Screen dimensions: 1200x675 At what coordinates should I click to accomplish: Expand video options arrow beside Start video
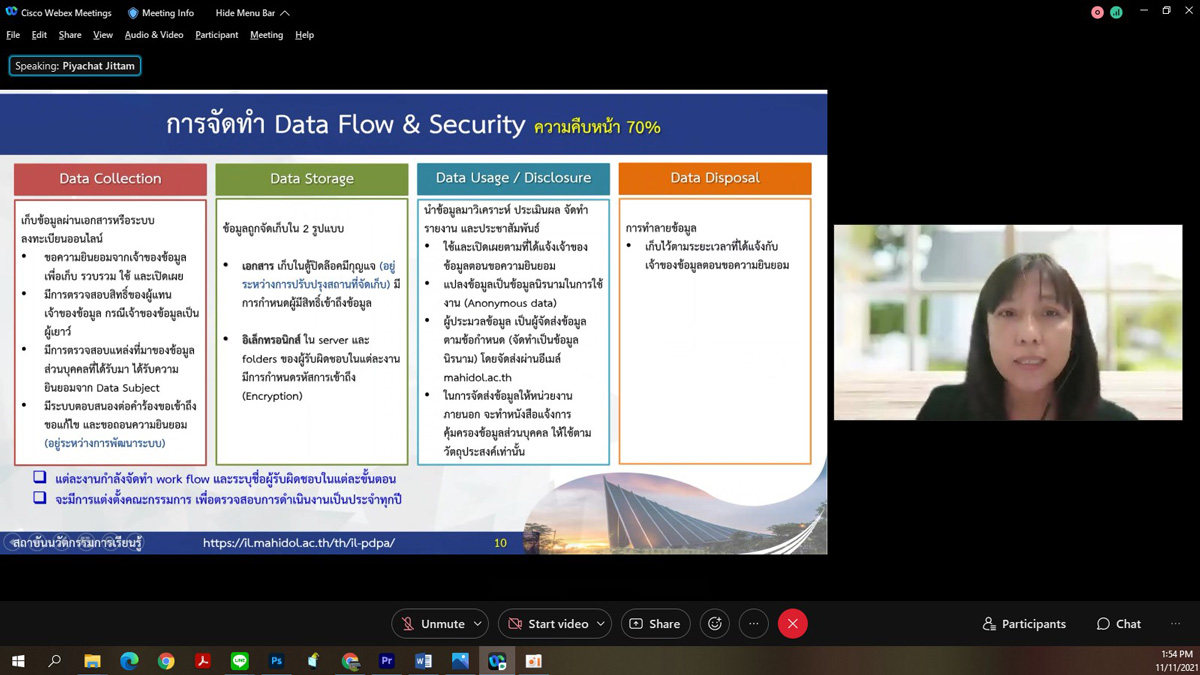coord(600,624)
